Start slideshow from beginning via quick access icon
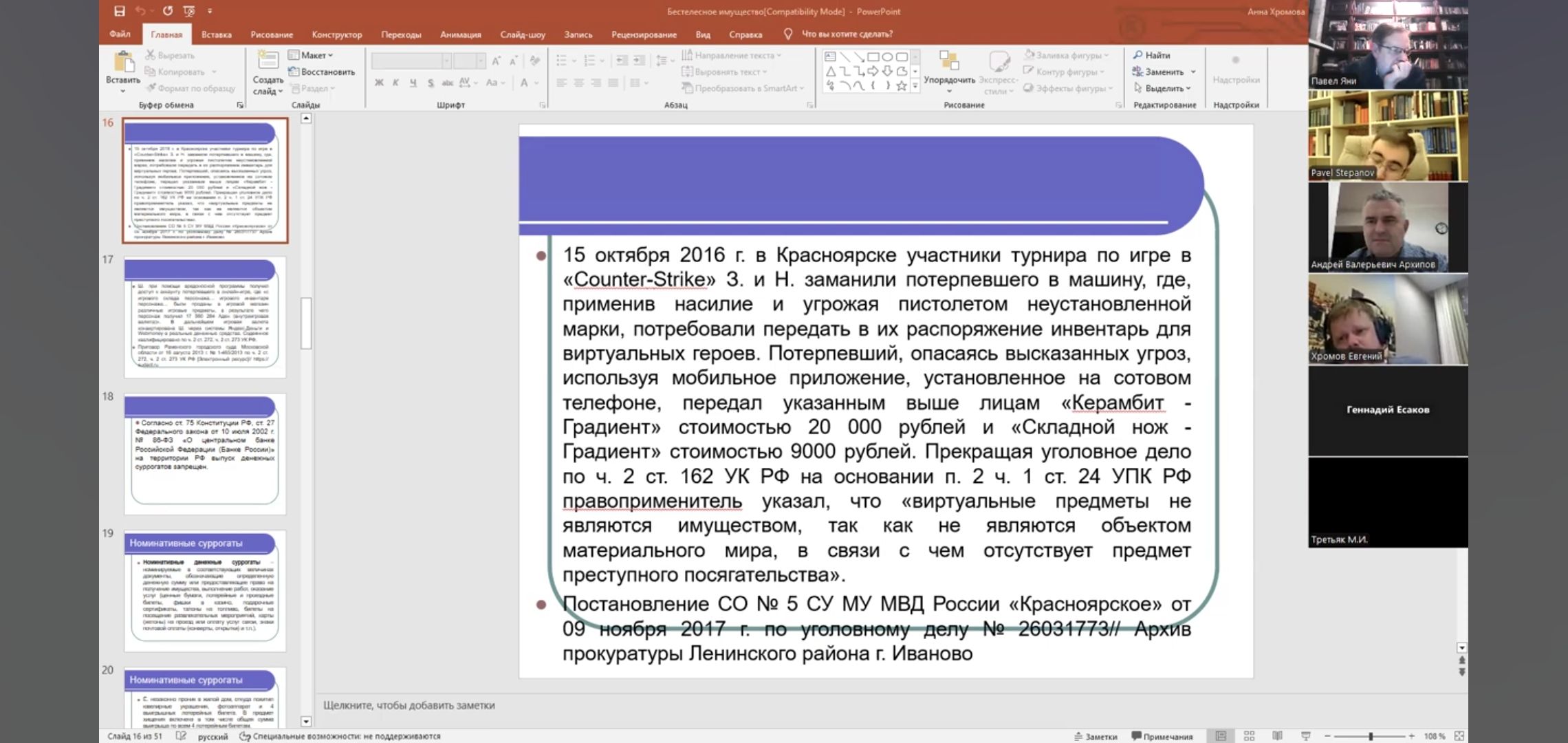Image resolution: width=1568 pixels, height=743 pixels. point(189,11)
